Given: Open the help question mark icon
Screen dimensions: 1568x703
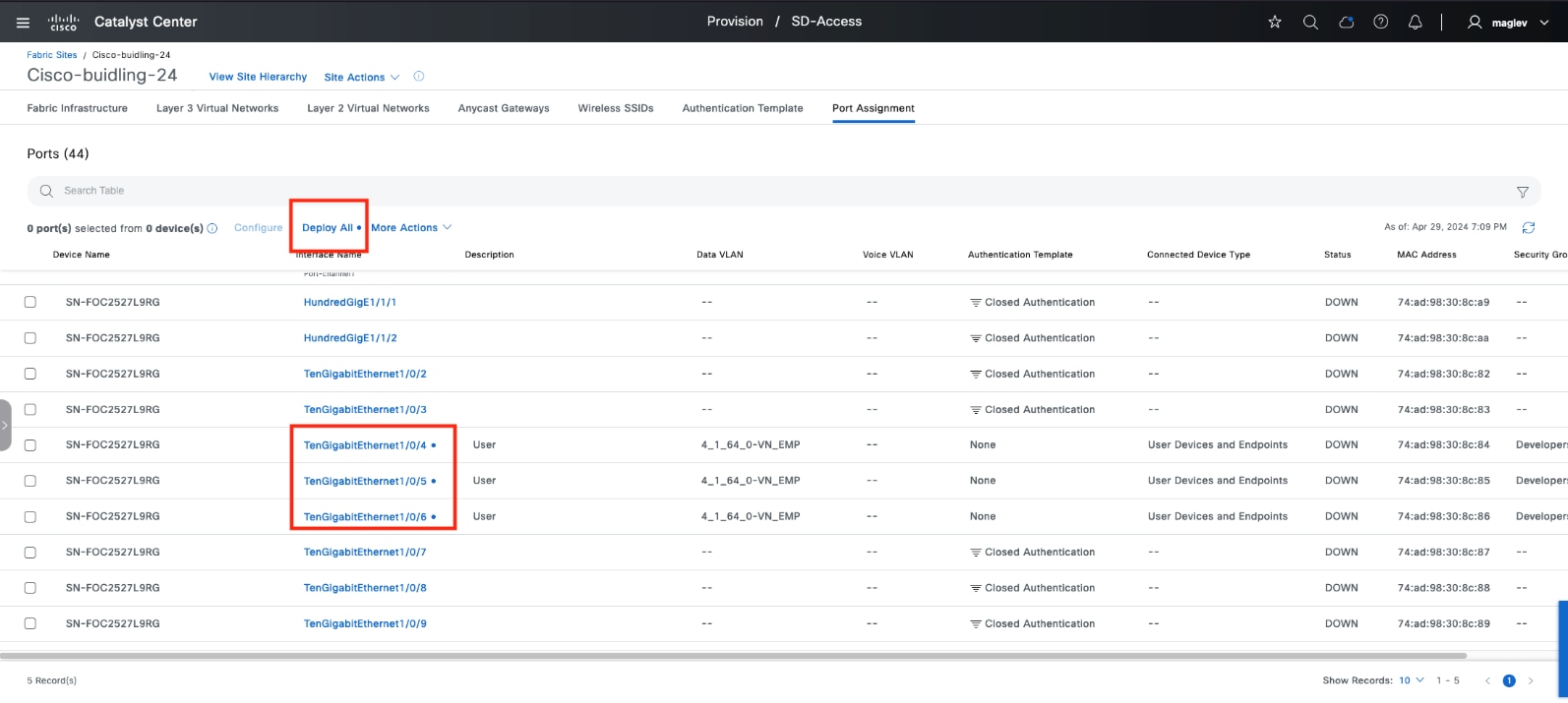Looking at the screenshot, I should coord(1381,22).
